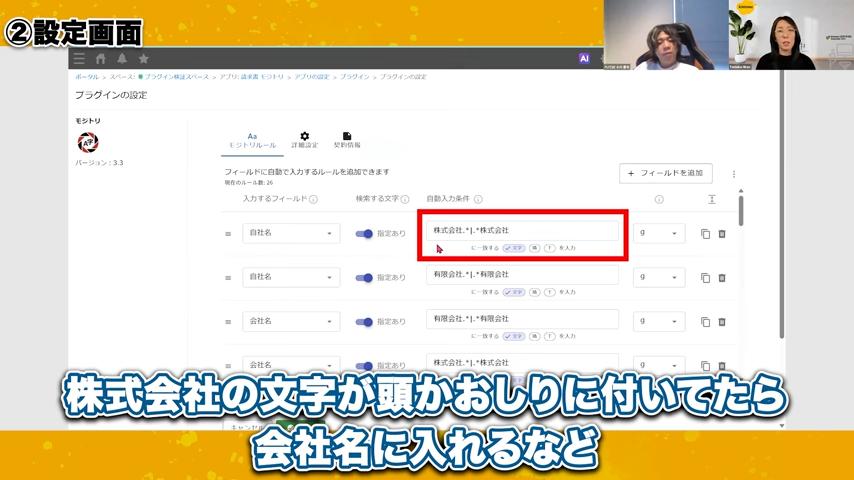Open the hamburger menu in the header

(80, 59)
